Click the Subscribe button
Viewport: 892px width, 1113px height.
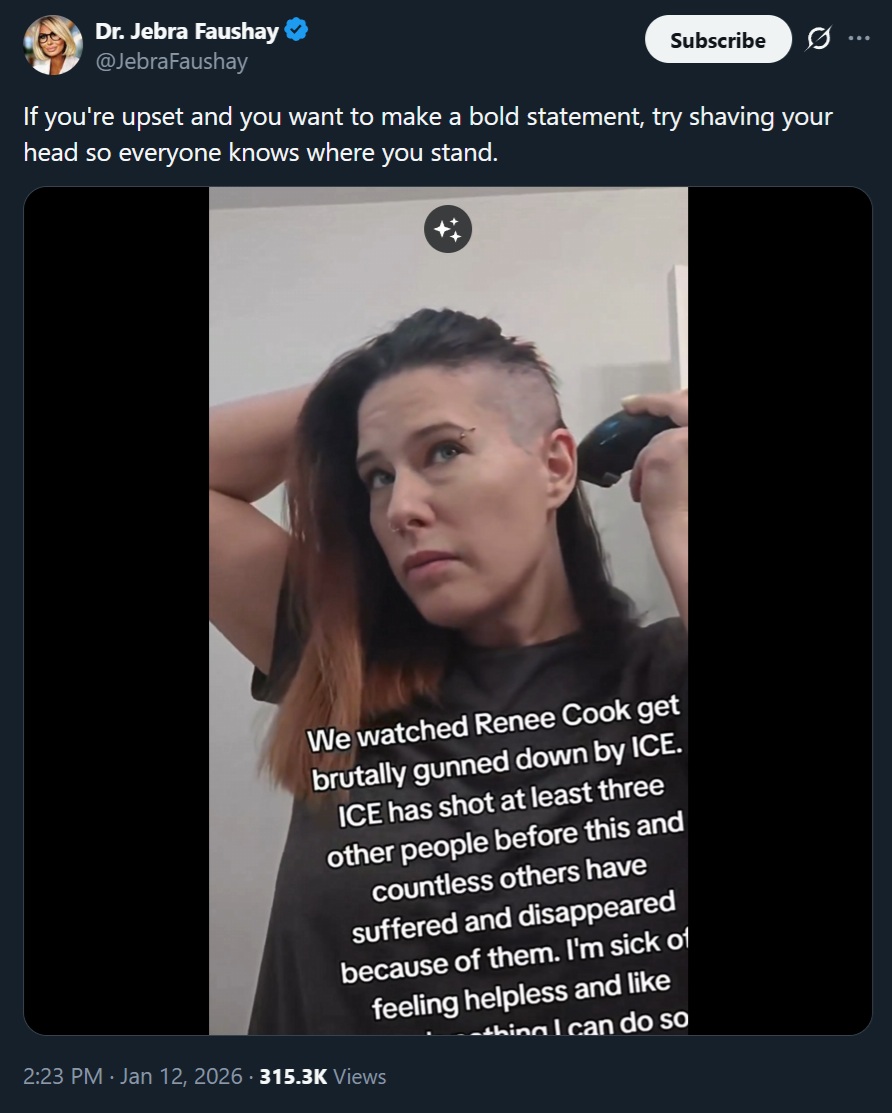point(717,40)
